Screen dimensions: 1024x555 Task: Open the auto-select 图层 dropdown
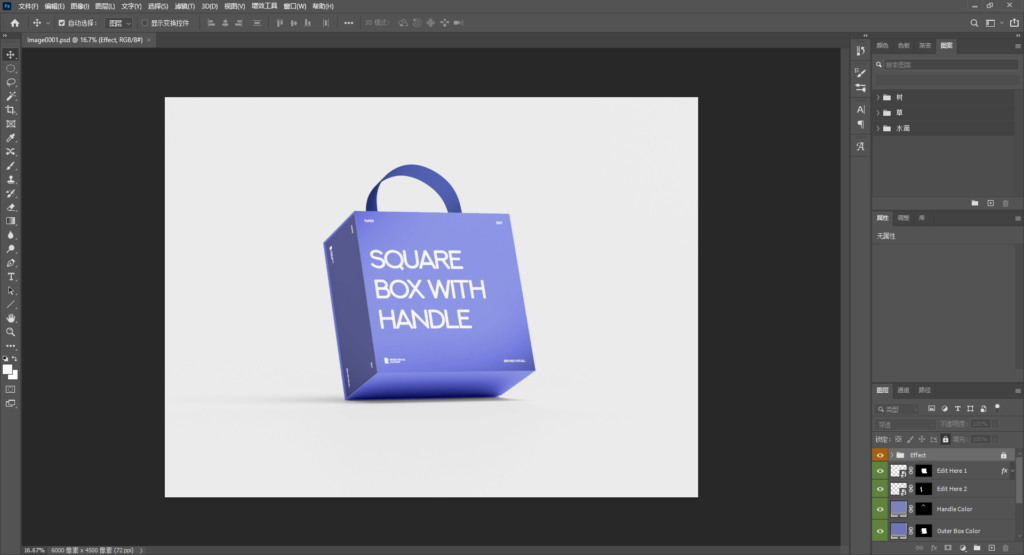click(x=119, y=23)
